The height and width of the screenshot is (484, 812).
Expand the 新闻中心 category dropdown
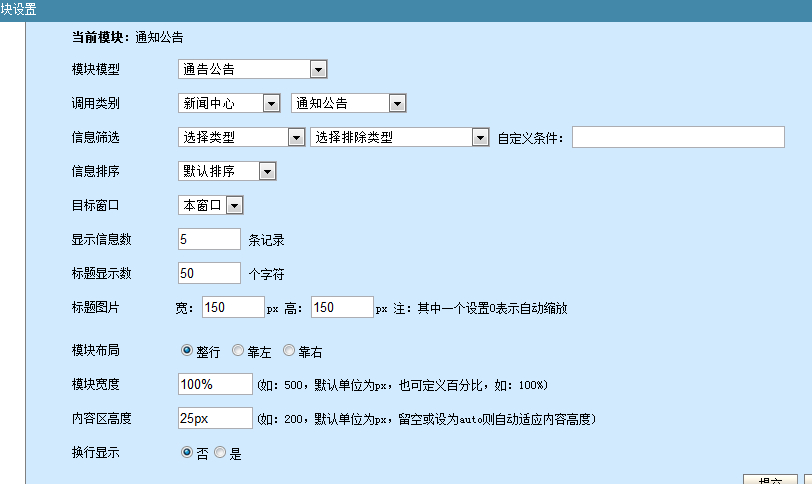pos(229,103)
